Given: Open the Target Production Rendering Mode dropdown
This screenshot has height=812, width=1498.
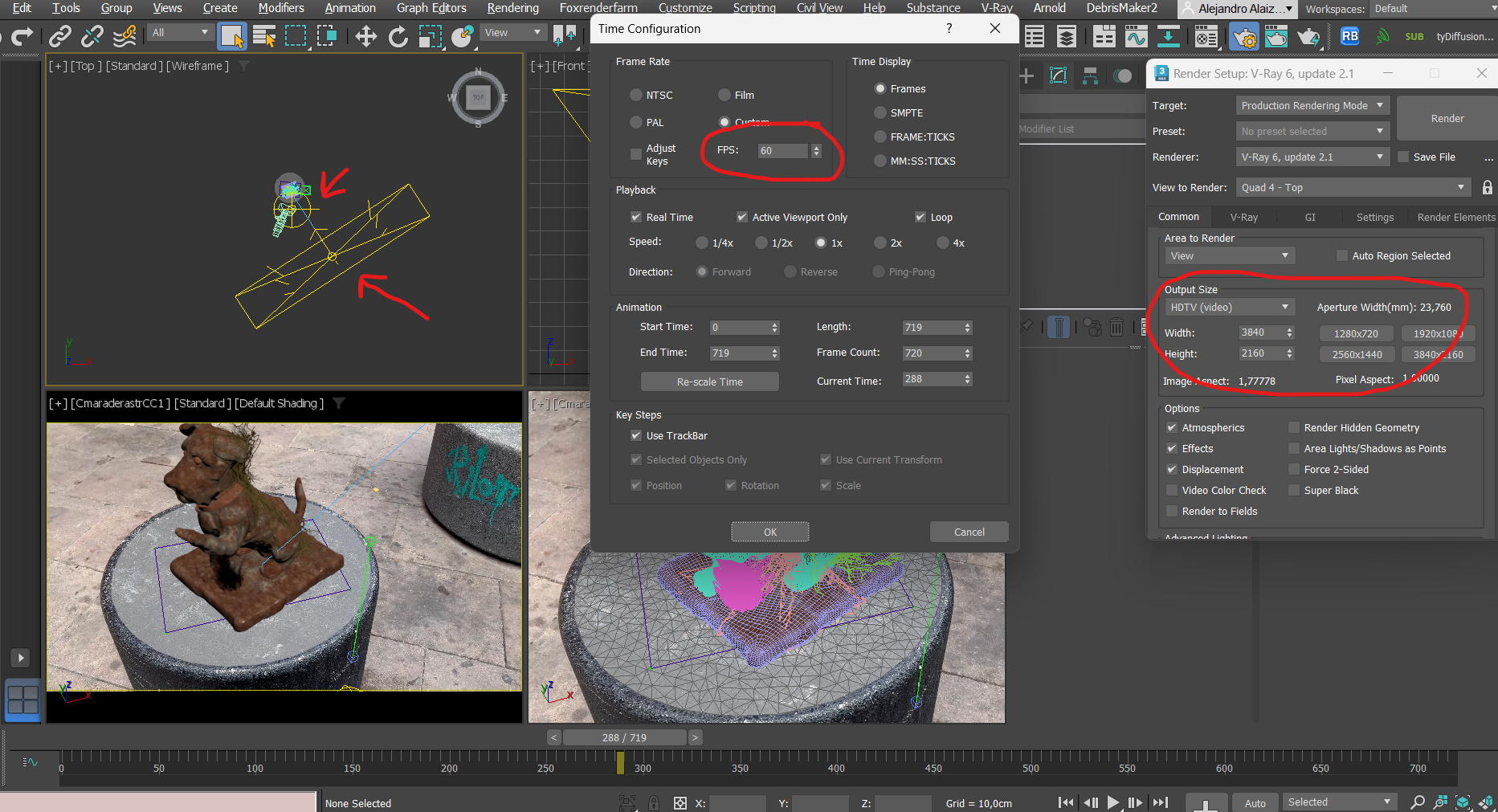Looking at the screenshot, I should coord(1312,105).
